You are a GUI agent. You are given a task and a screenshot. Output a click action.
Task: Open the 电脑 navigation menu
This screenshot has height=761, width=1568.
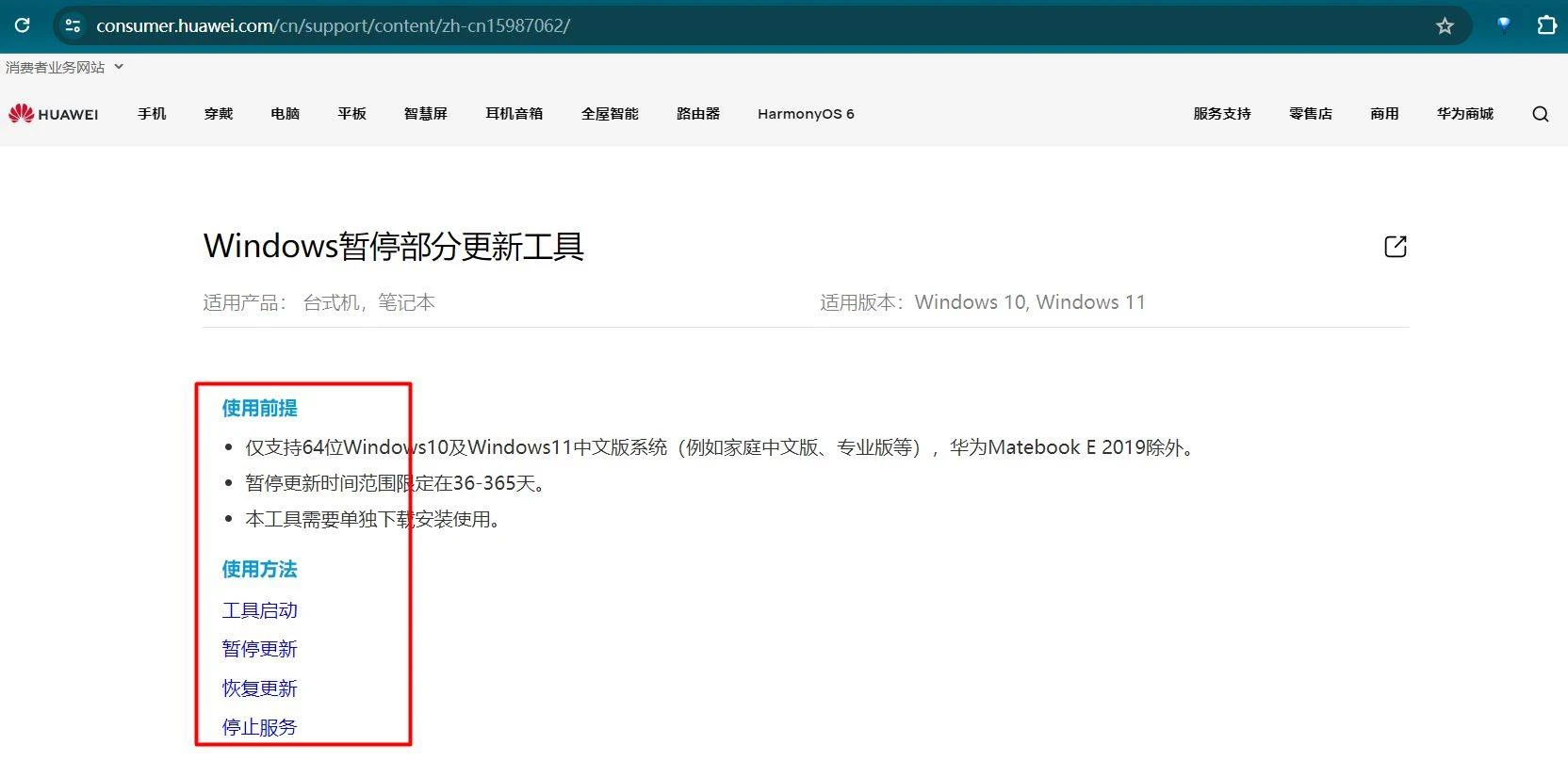click(x=285, y=114)
